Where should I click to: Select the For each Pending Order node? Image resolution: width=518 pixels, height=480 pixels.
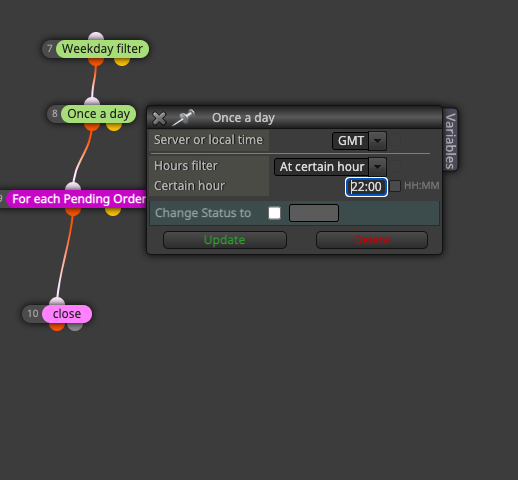click(77, 199)
